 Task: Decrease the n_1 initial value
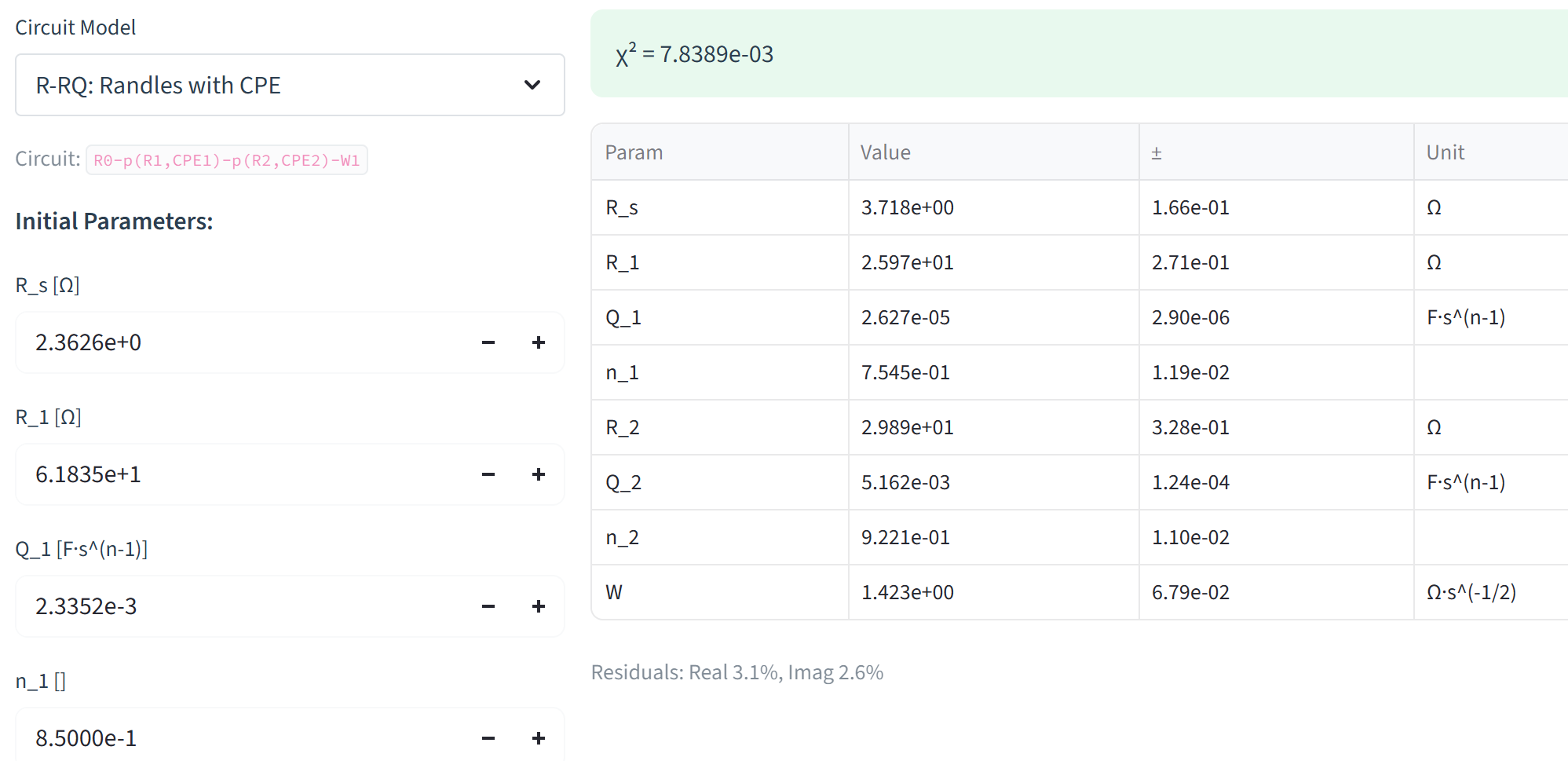[488, 738]
